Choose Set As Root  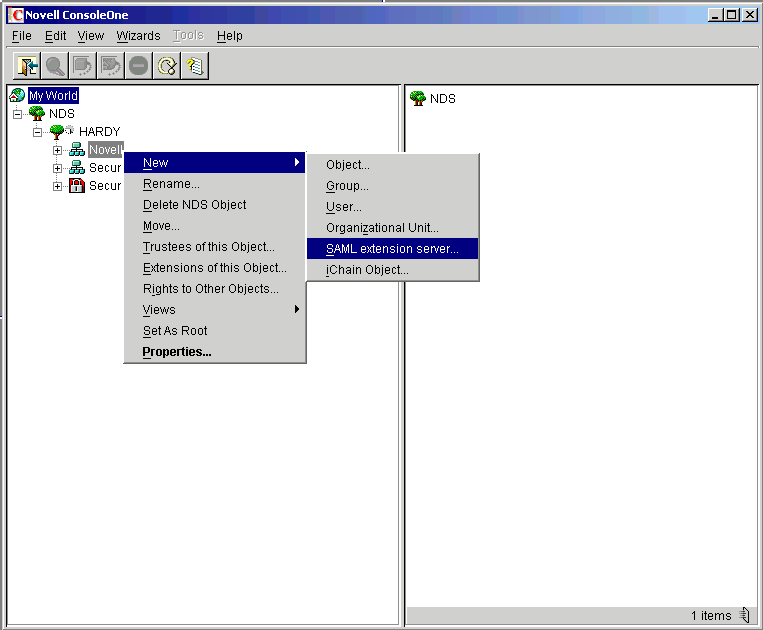point(215,331)
